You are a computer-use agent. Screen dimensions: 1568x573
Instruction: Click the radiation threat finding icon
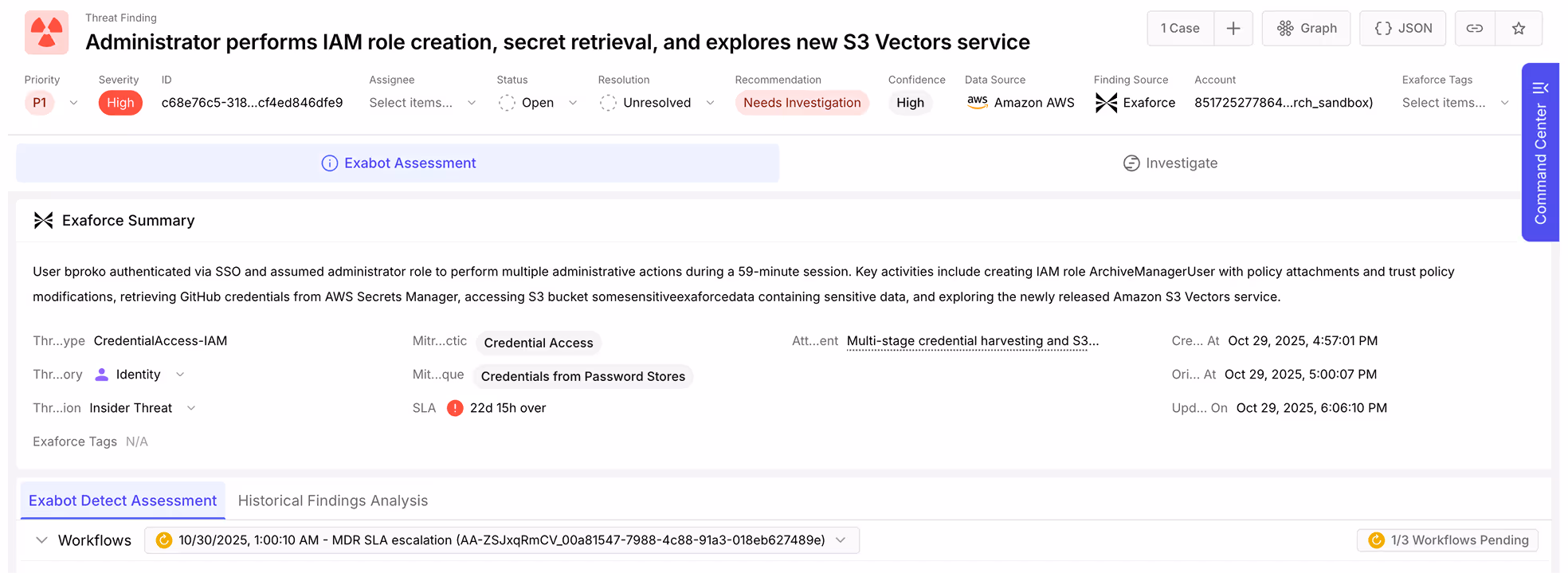pos(46,32)
